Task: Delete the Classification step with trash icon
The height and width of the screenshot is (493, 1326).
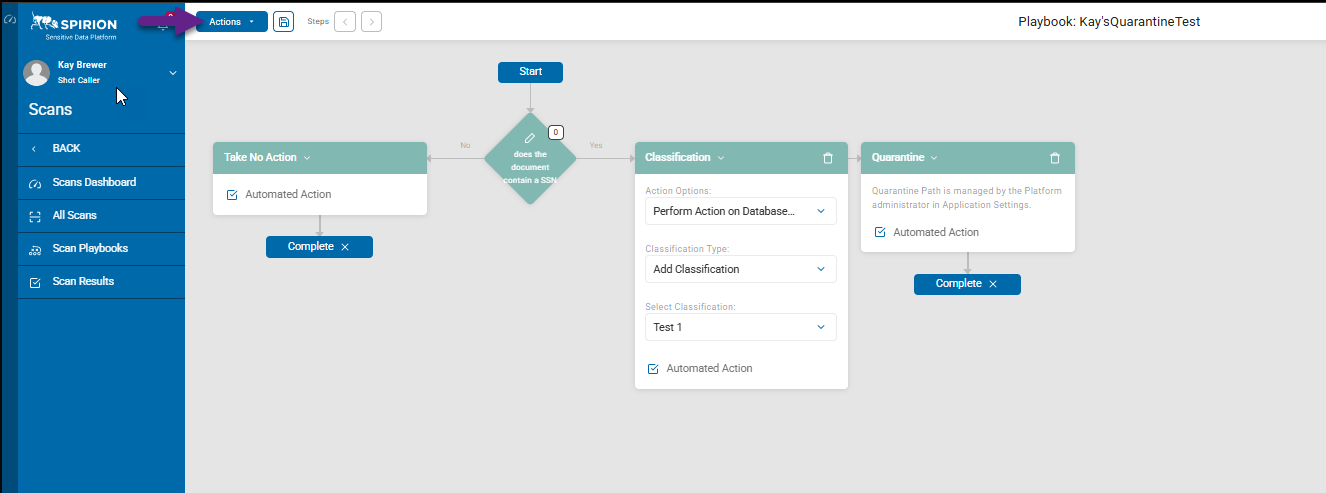Action: (x=827, y=158)
